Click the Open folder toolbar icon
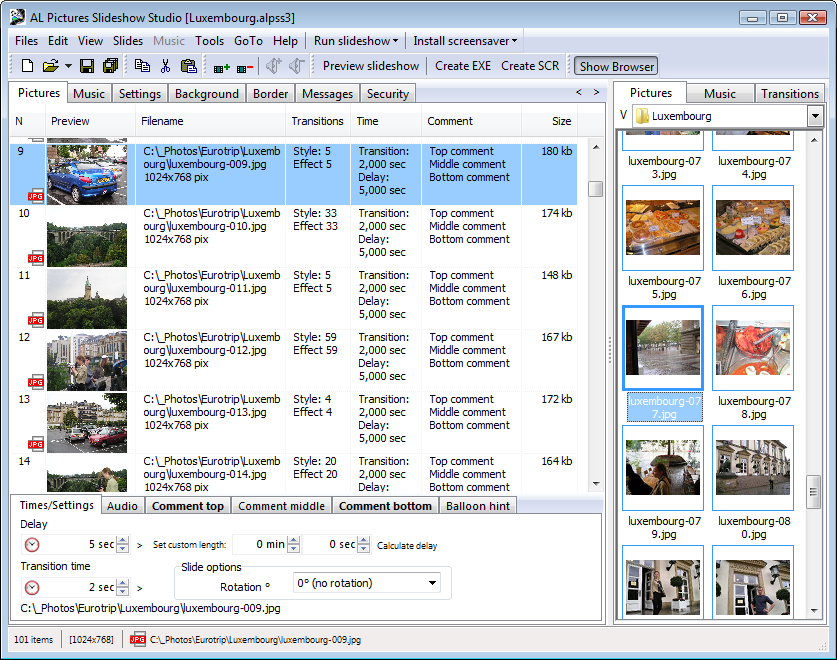 (x=50, y=66)
